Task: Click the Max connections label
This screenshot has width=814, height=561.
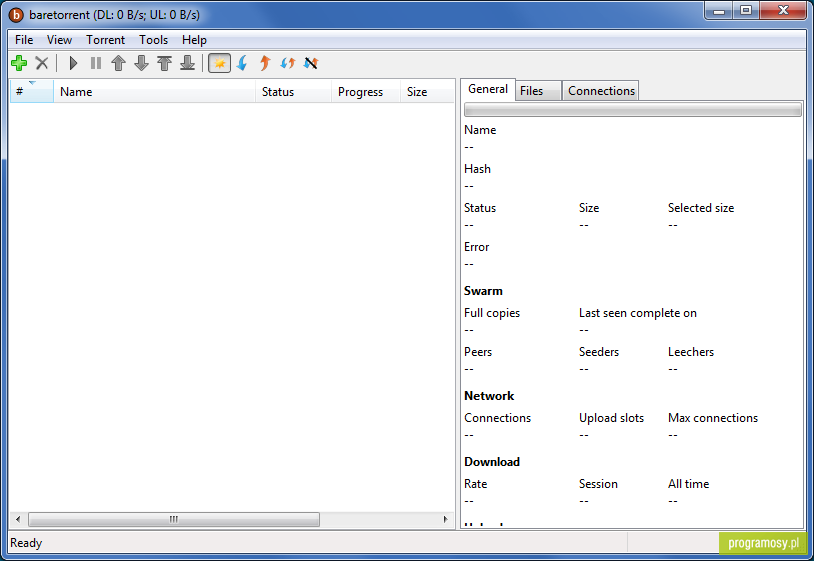Action: point(713,418)
